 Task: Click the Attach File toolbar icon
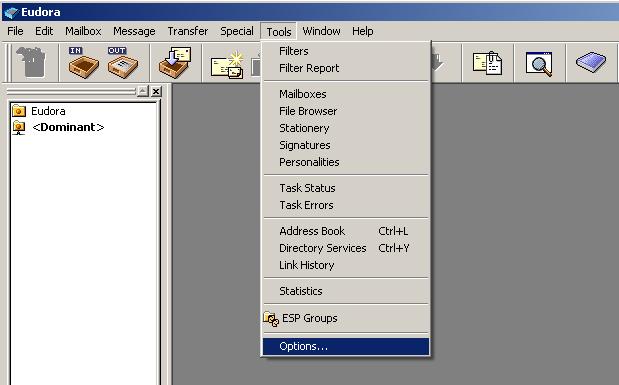488,63
